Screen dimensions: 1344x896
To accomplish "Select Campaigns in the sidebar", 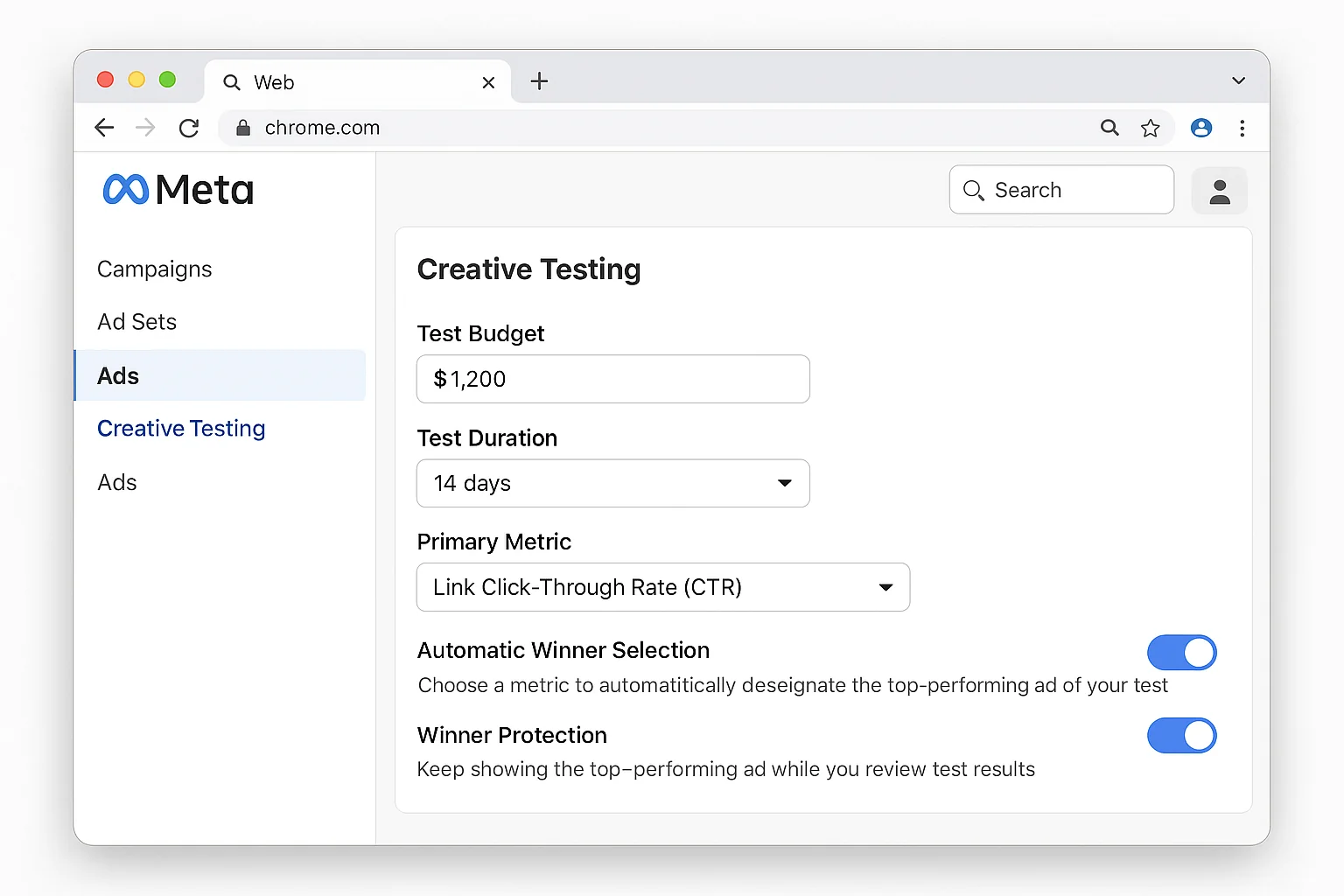I will tap(154, 269).
